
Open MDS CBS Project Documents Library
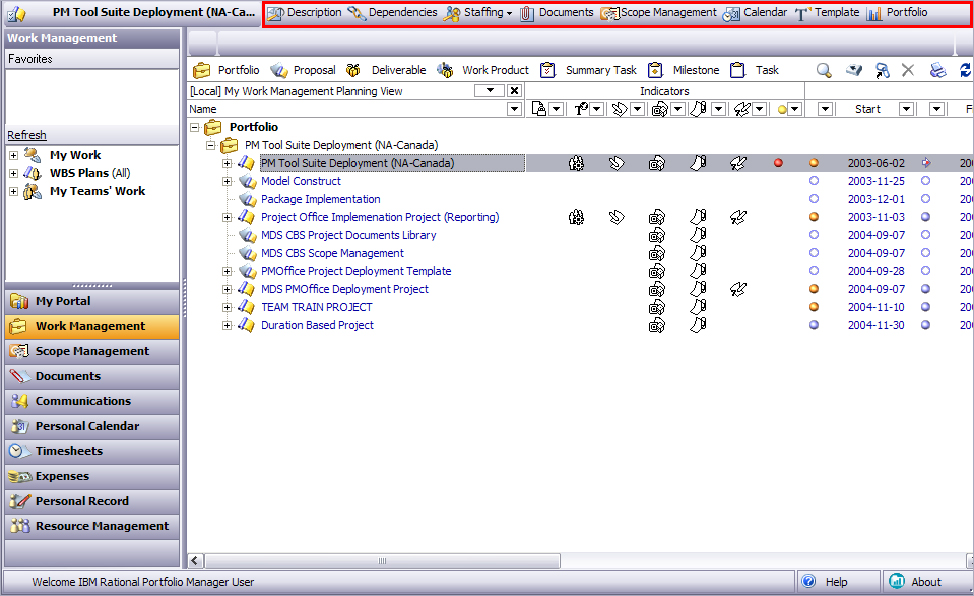(348, 236)
